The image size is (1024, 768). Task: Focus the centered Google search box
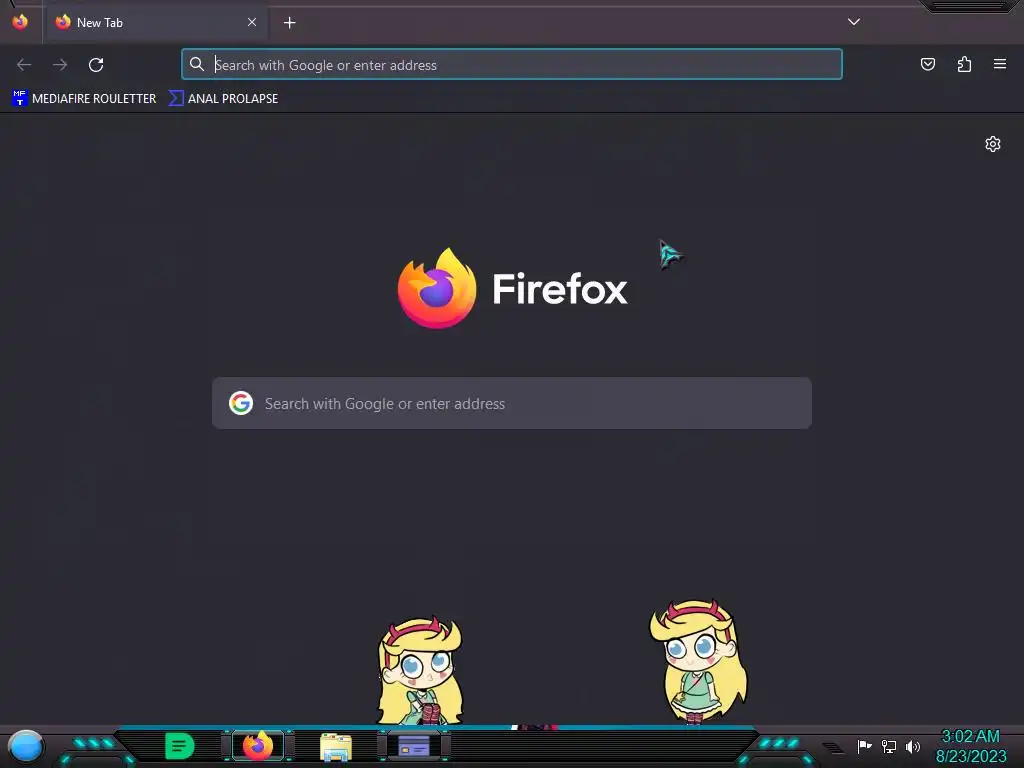click(x=512, y=403)
